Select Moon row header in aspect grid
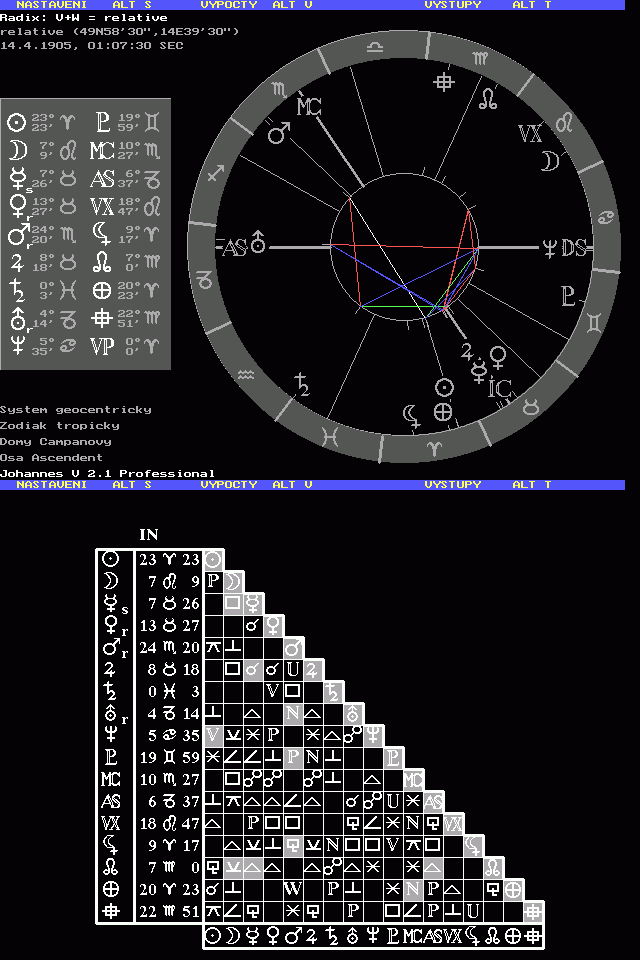Image resolution: width=640 pixels, height=960 pixels. (x=111, y=580)
